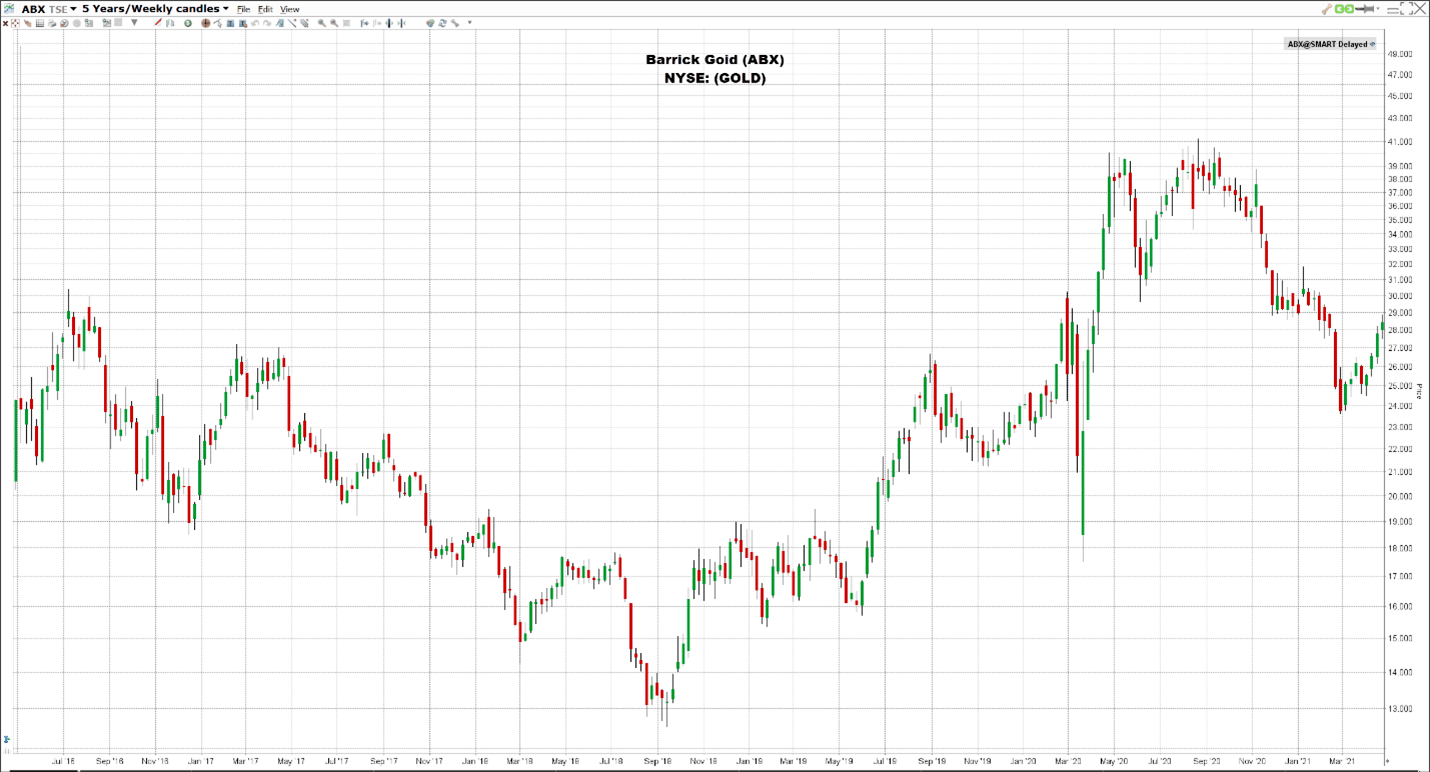Click the plus icon at the time axis end
1430x772 pixels.
tap(1387, 761)
